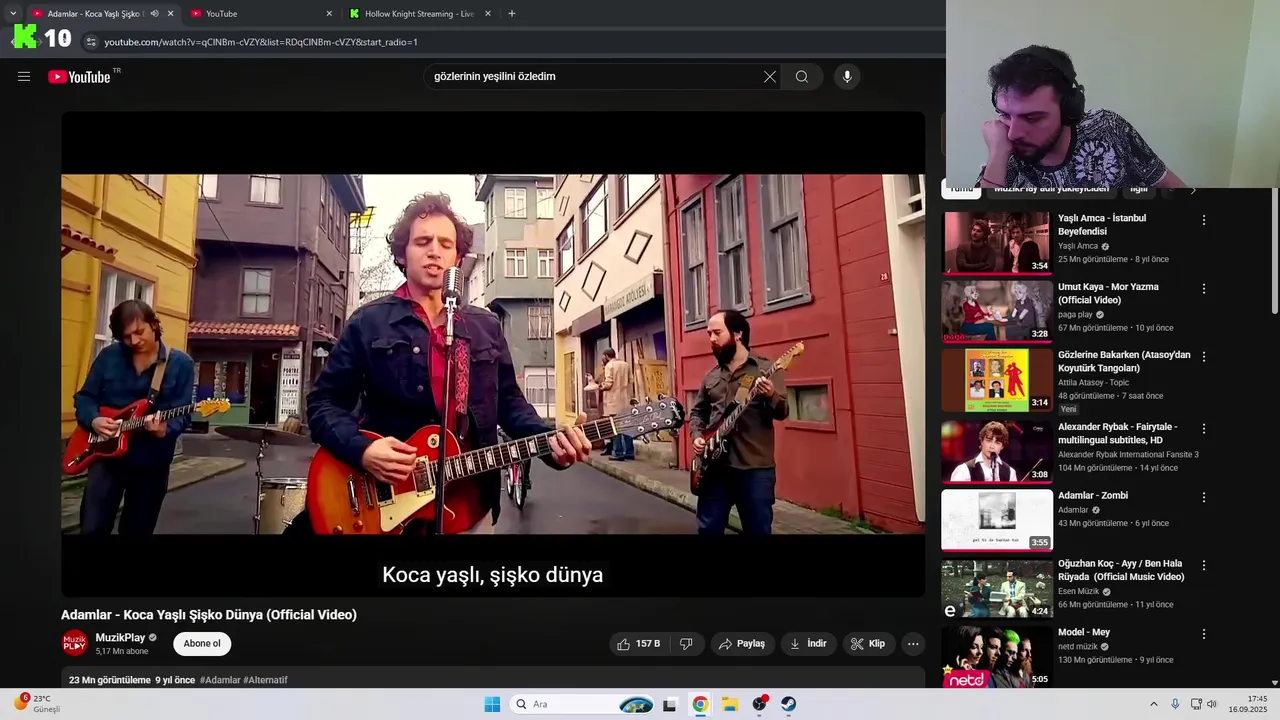View site information icon in address bar
The image size is (1280, 720).
(90, 42)
